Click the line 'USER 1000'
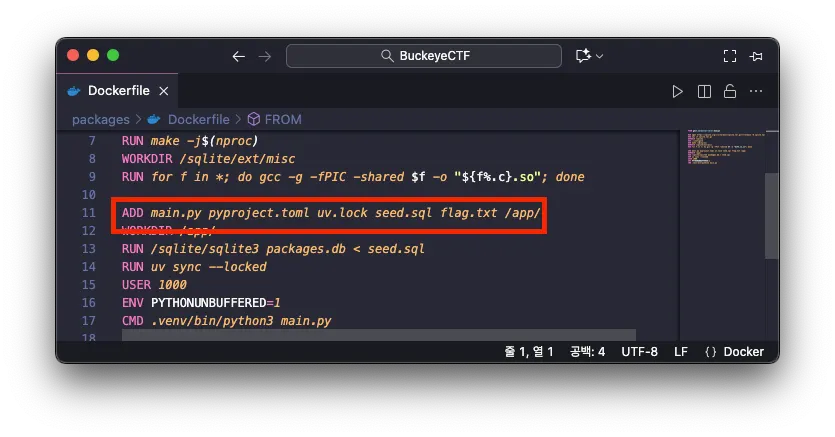This screenshot has height=437, width=835. pos(154,285)
